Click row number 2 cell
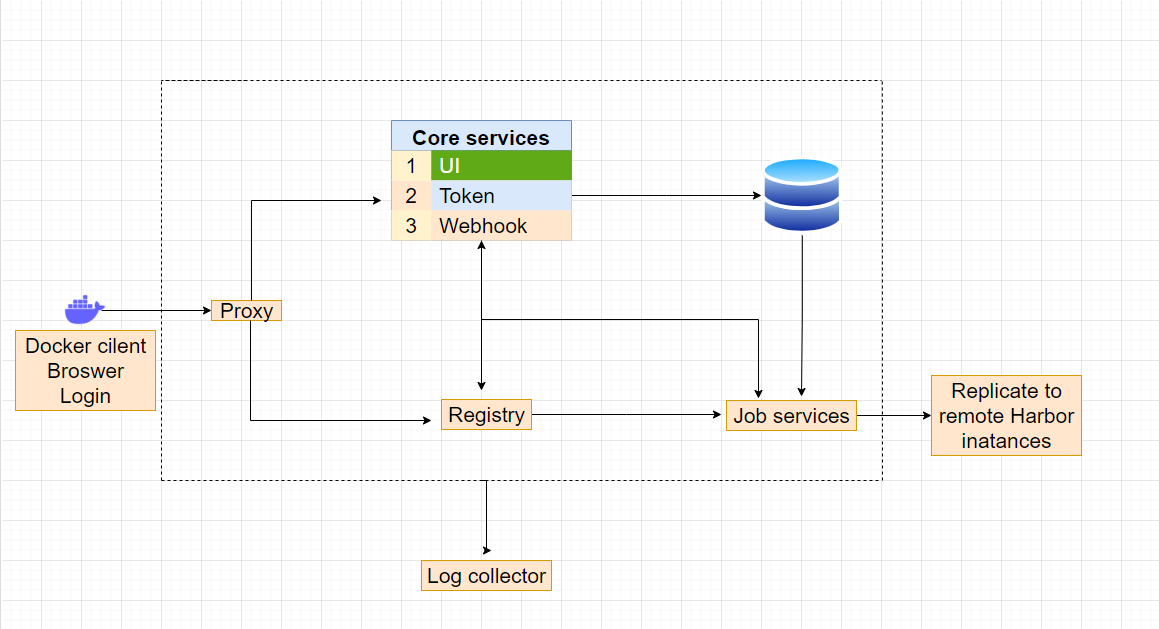This screenshot has width=1159, height=629. tap(411, 196)
